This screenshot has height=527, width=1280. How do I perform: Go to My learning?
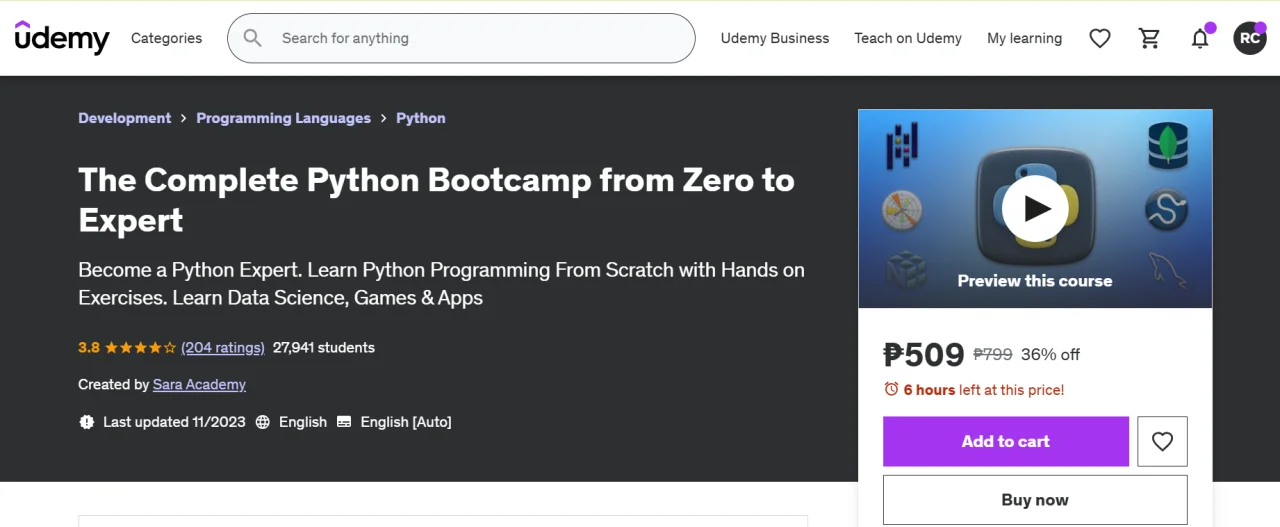[1024, 38]
